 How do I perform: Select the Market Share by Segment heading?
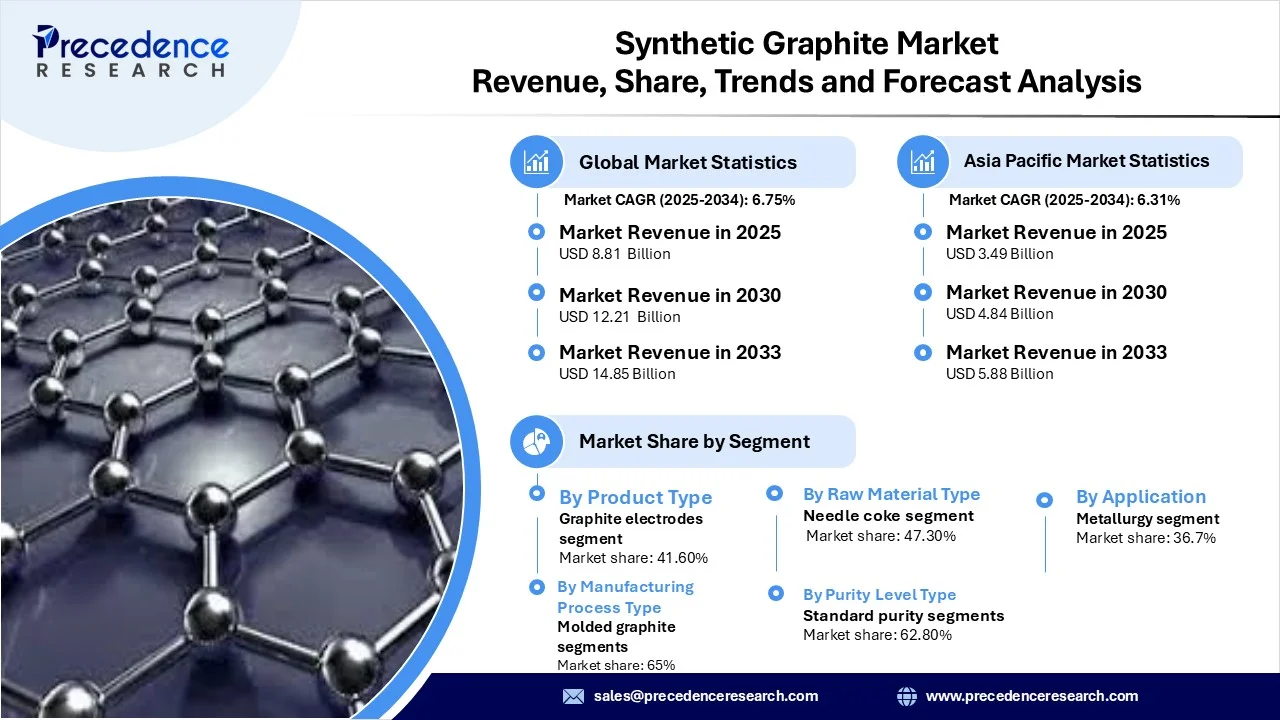(694, 441)
